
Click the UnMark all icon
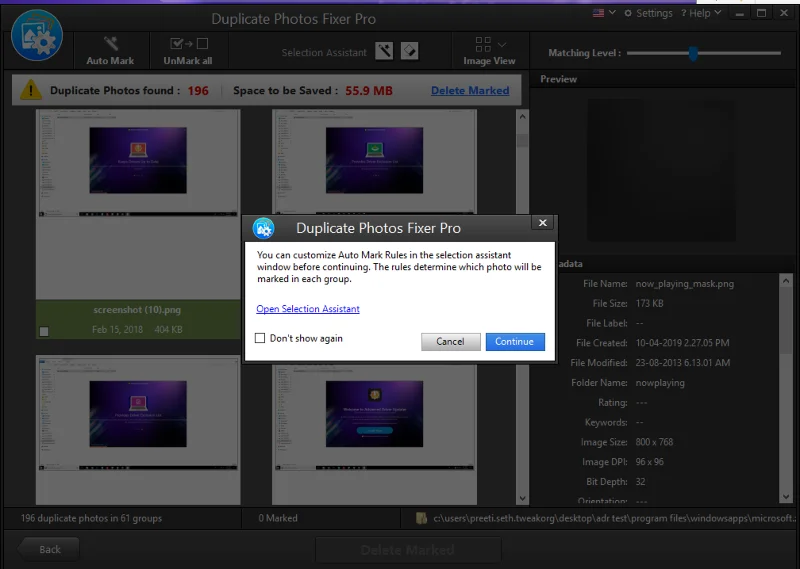pyautogui.click(x=189, y=43)
